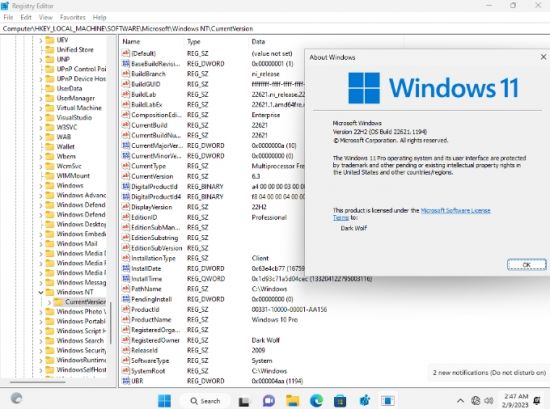
Task: Select the UBR DWORD icon
Action: tap(126, 381)
